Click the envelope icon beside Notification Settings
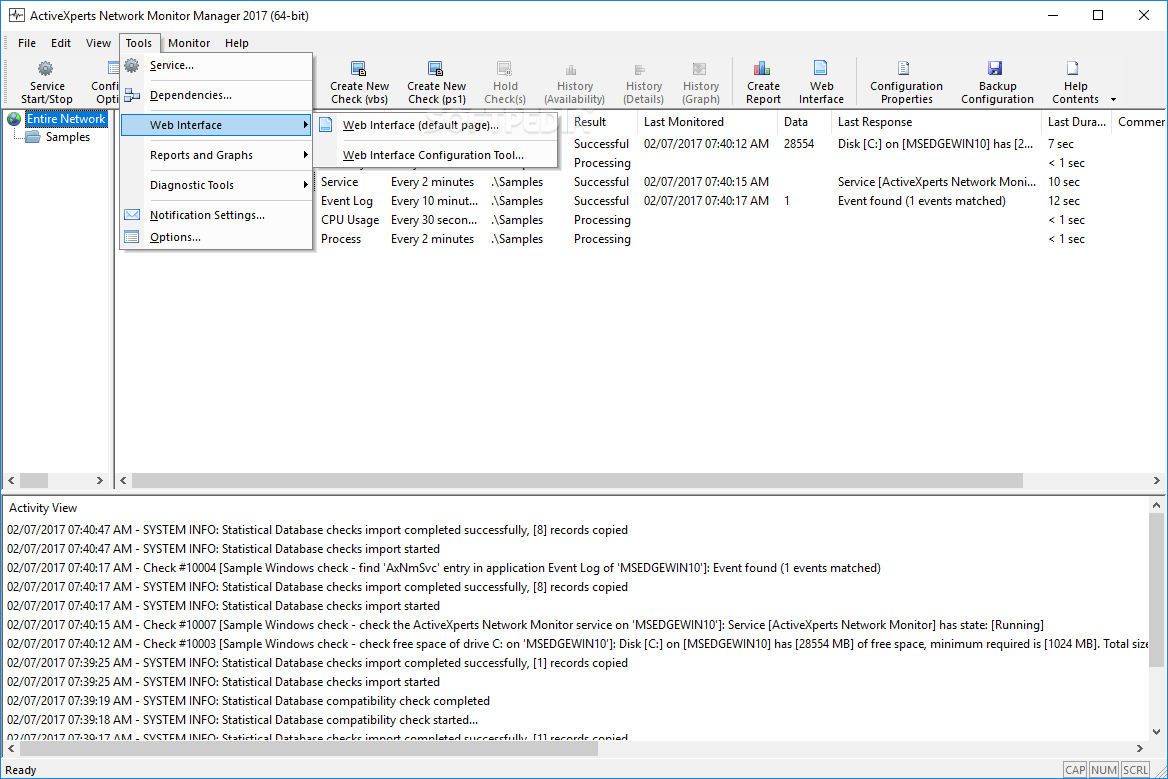Image resolution: width=1168 pixels, height=779 pixels. point(132,214)
